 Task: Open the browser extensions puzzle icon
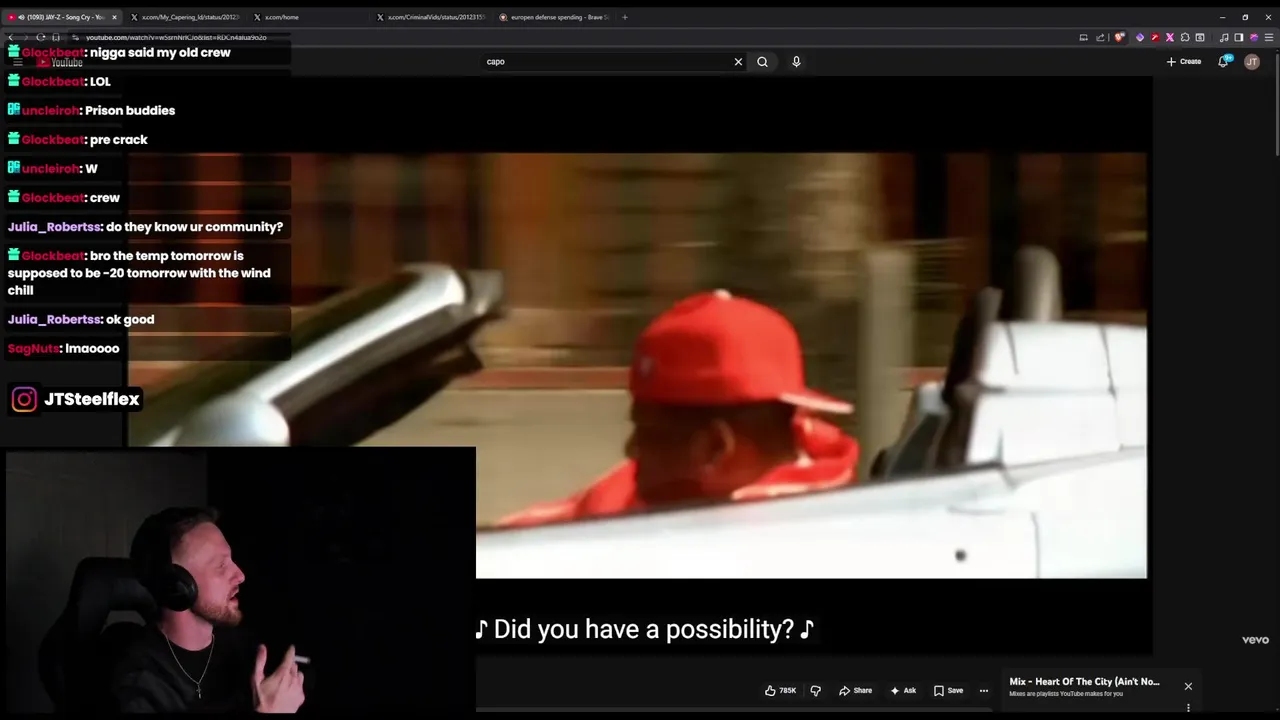(1185, 37)
